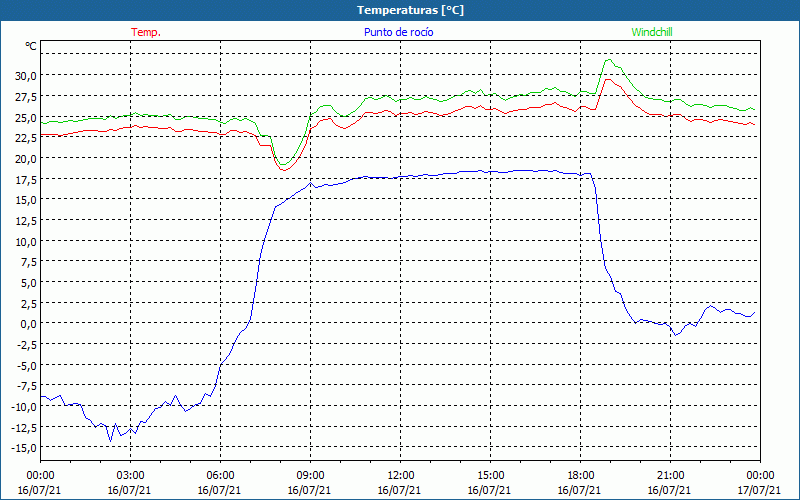Click the -10,0 y-axis value
Screen dimensions: 800x500
click(24, 407)
